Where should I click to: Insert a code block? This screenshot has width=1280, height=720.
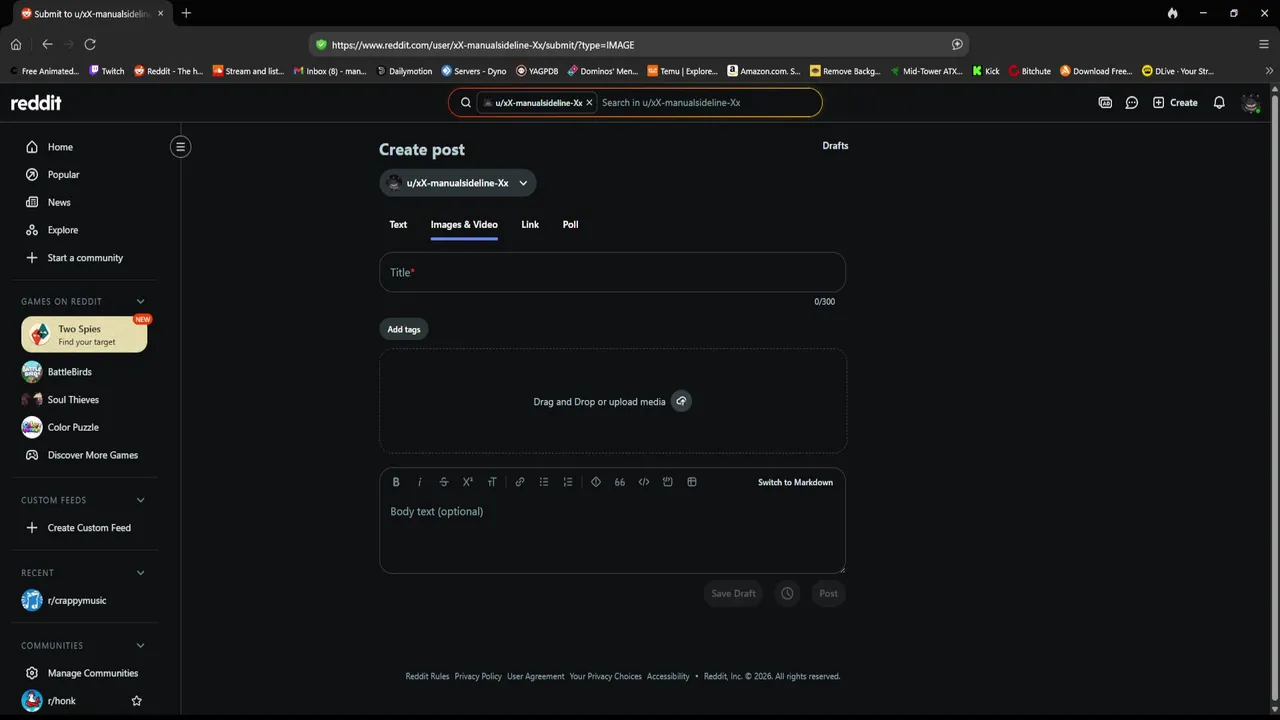668,482
